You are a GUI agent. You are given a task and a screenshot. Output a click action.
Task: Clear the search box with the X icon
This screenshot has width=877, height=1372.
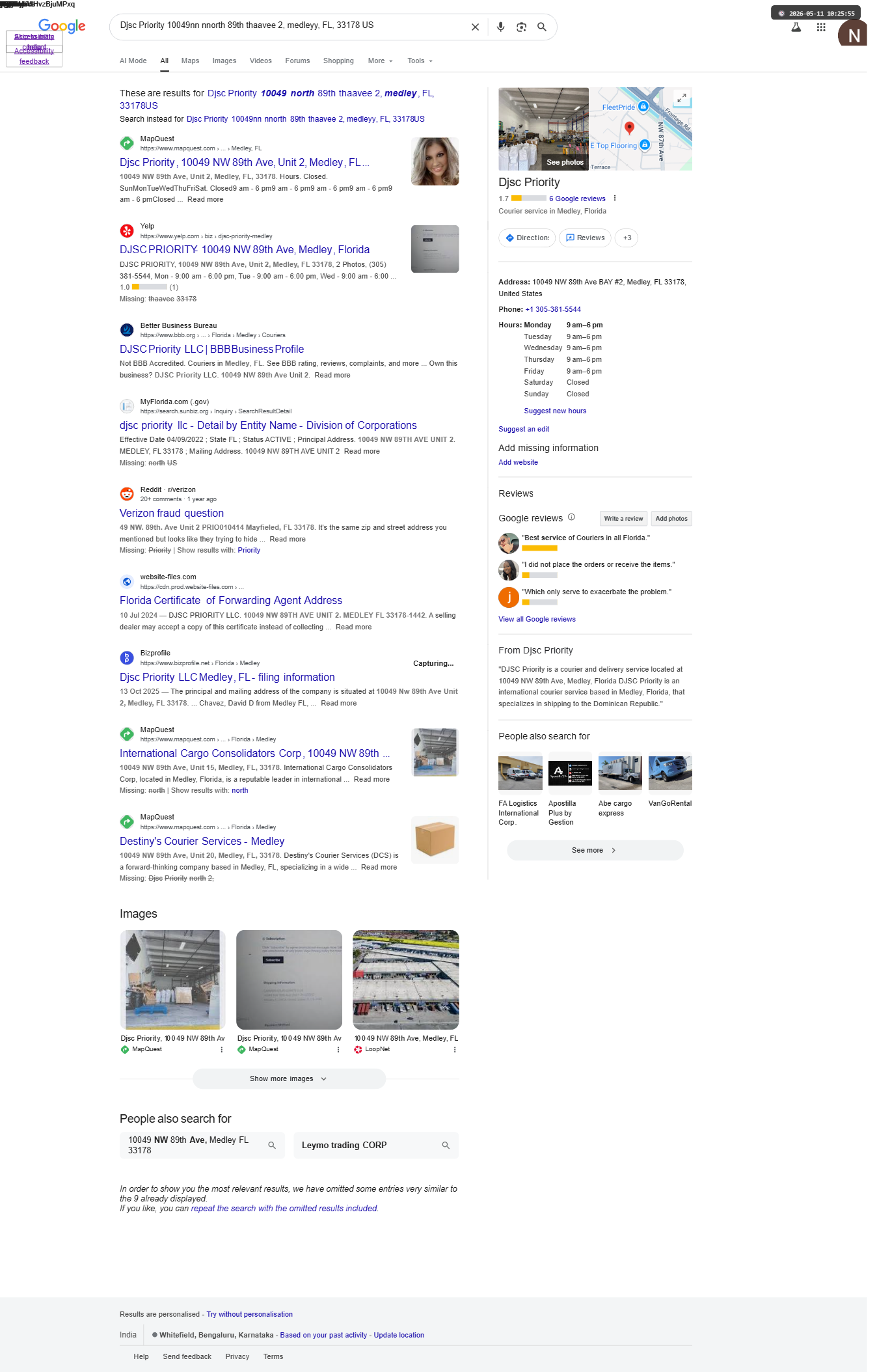click(475, 27)
